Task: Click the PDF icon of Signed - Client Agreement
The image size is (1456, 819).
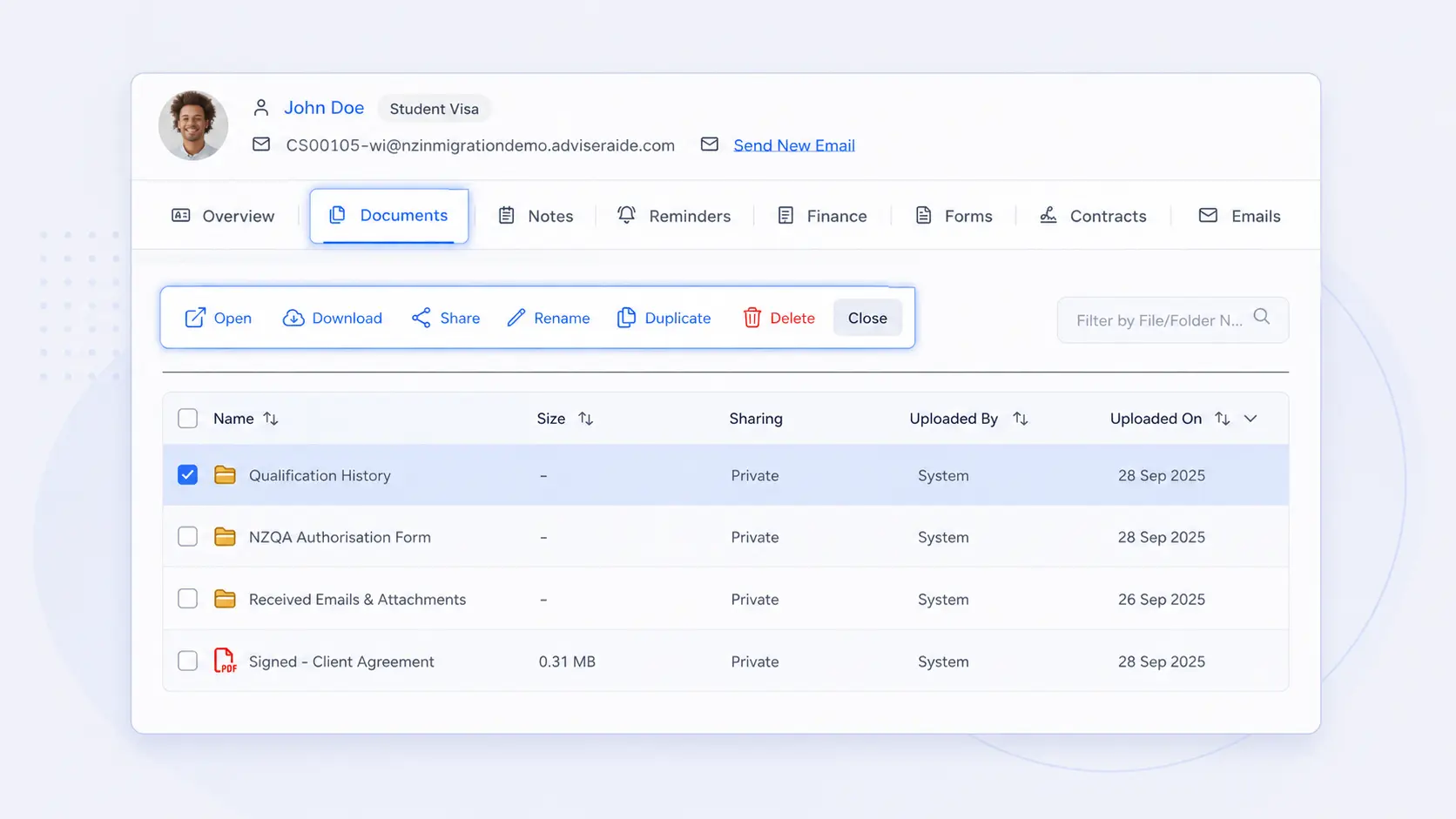Action: pyautogui.click(x=225, y=661)
